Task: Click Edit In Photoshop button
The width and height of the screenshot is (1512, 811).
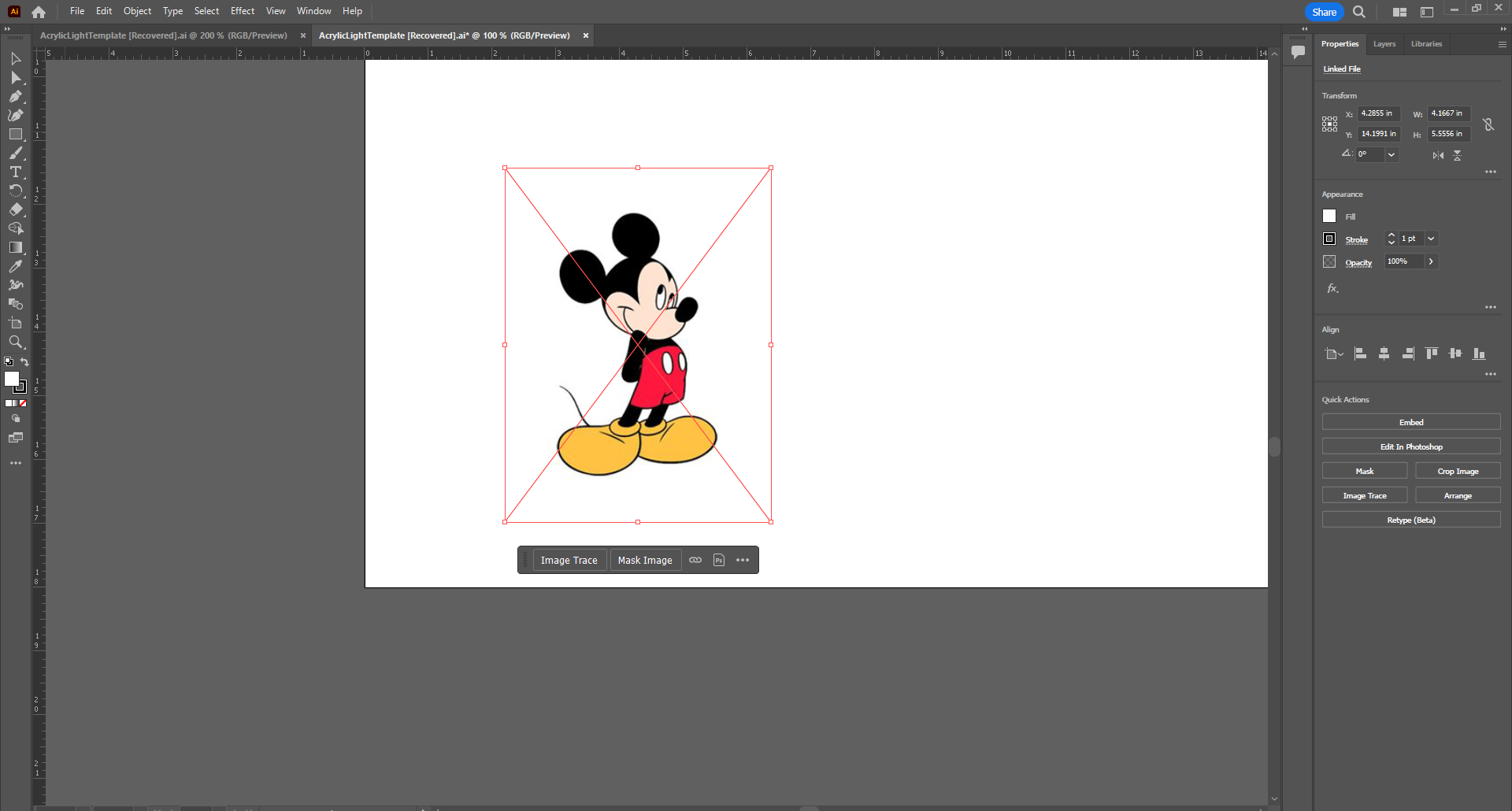Action: click(x=1410, y=446)
